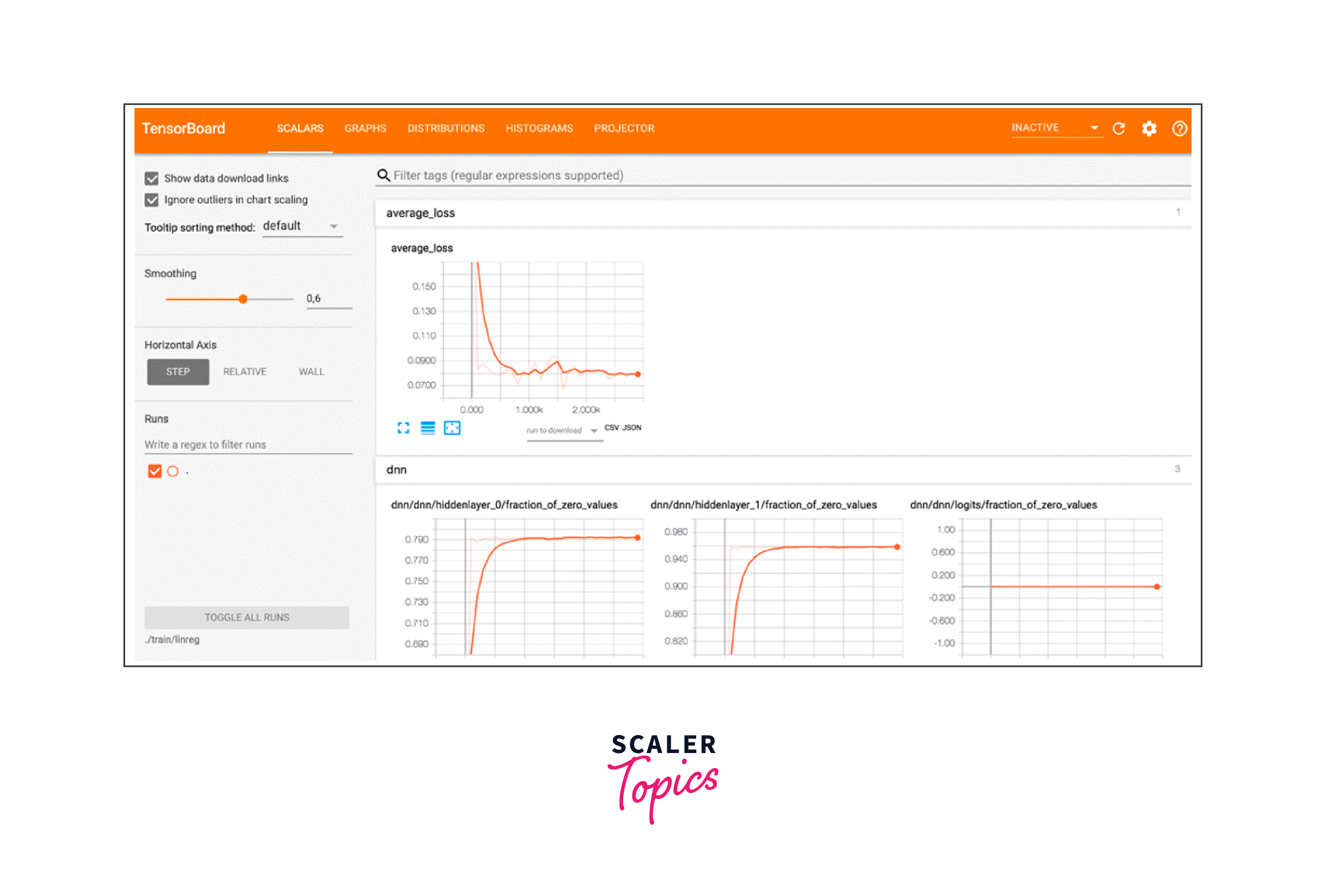
Task: Disable Ignore outliers in chart scaling
Action: 152,199
